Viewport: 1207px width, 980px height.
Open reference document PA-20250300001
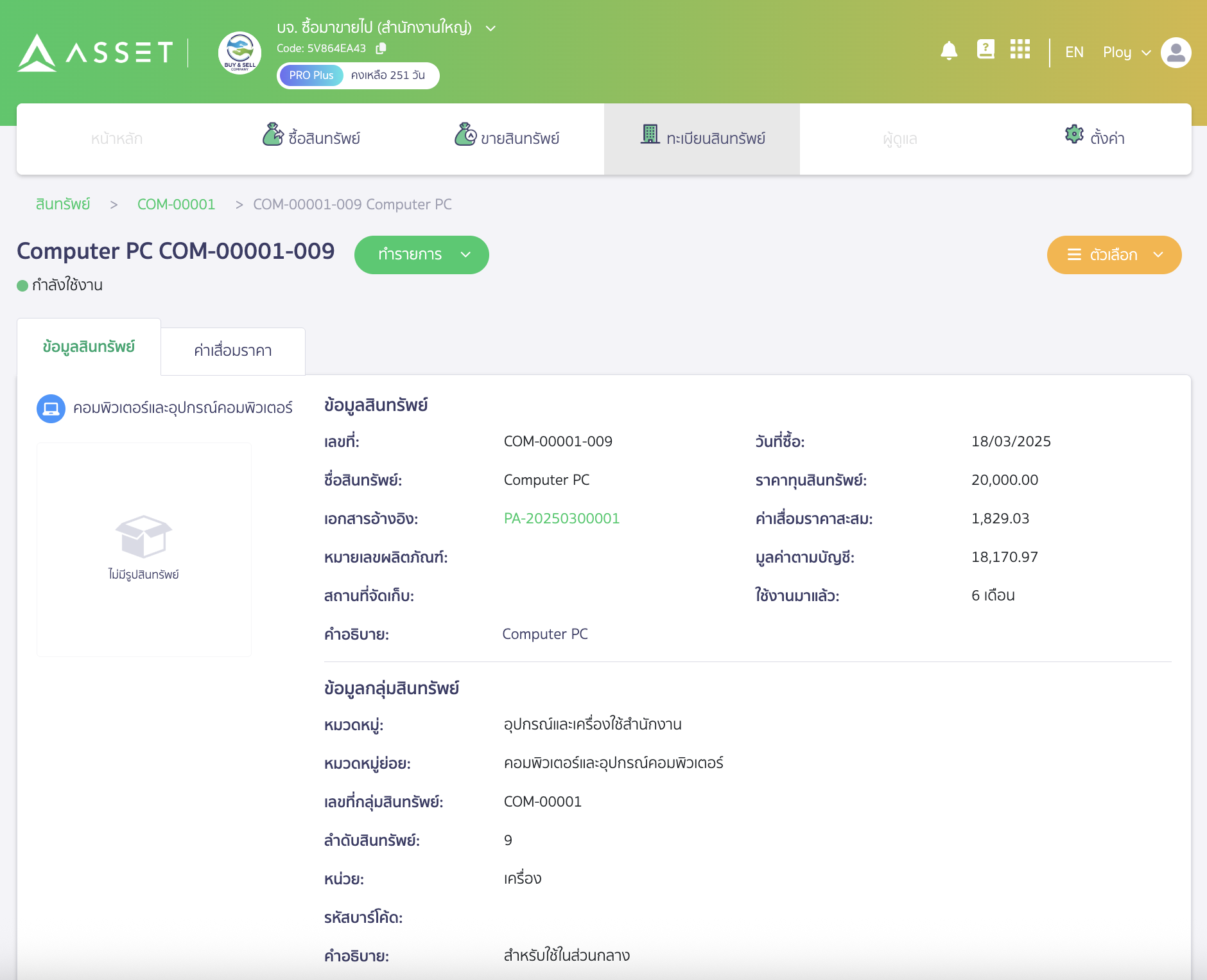(561, 518)
